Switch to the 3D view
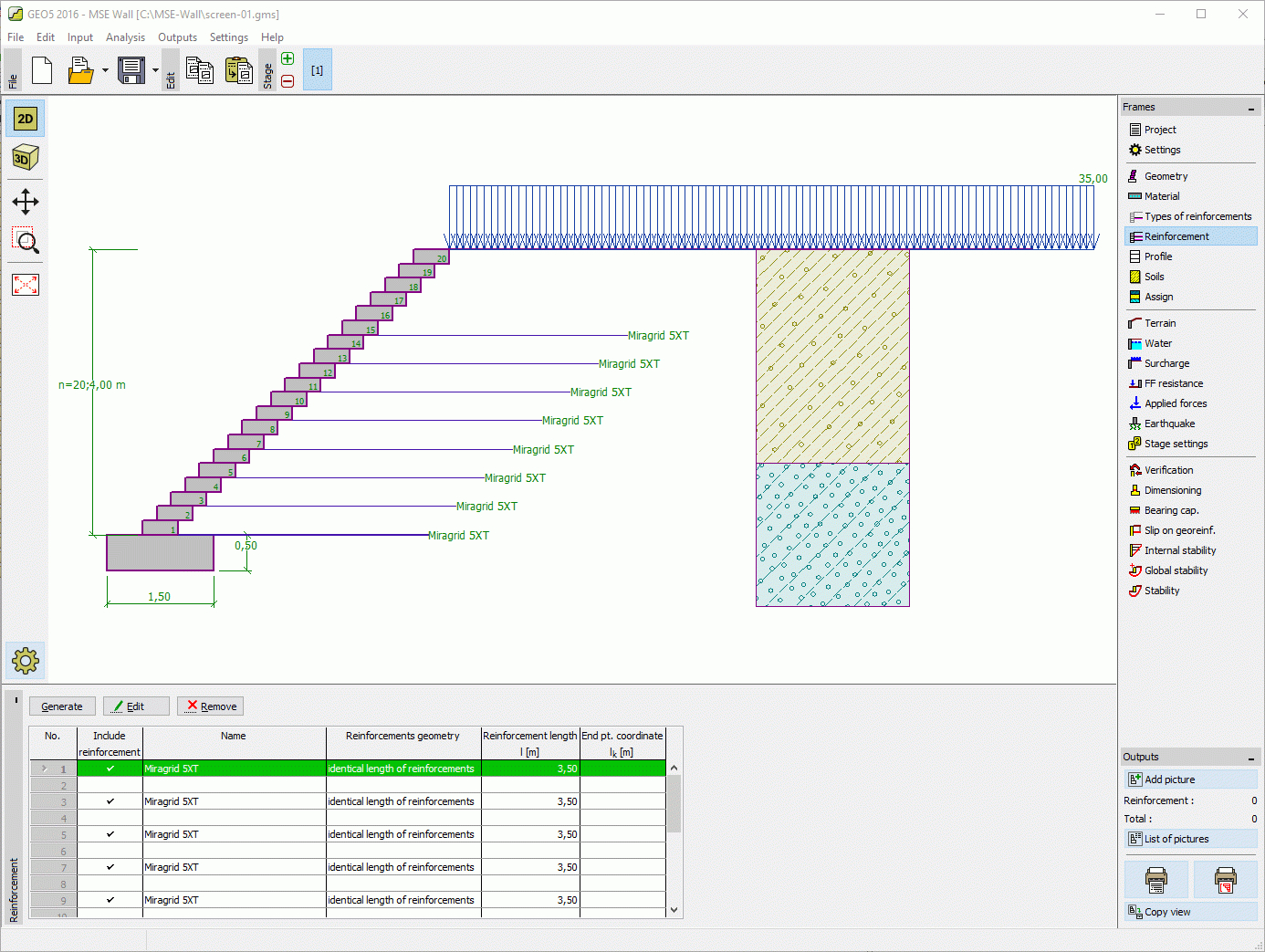The width and height of the screenshot is (1265, 952). 25,157
